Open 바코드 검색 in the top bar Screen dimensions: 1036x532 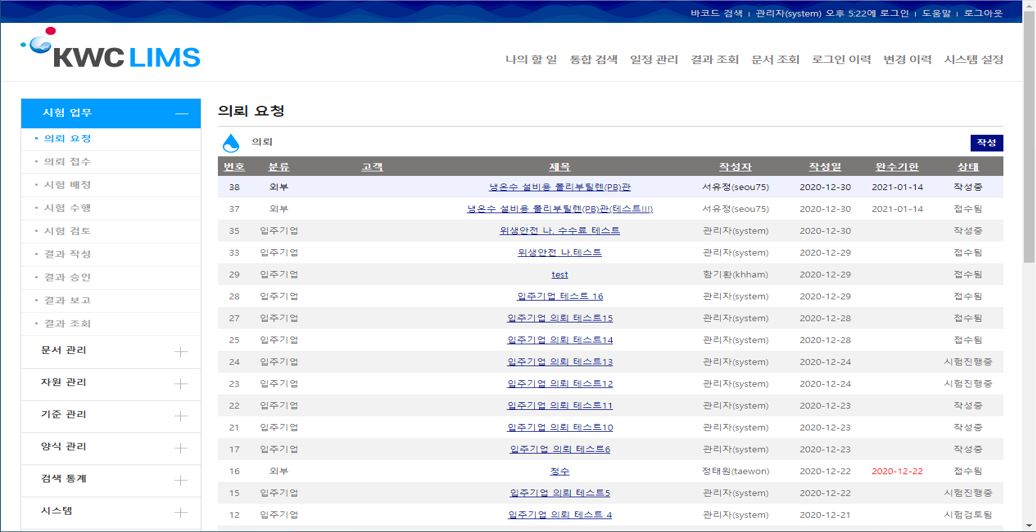(x=716, y=13)
